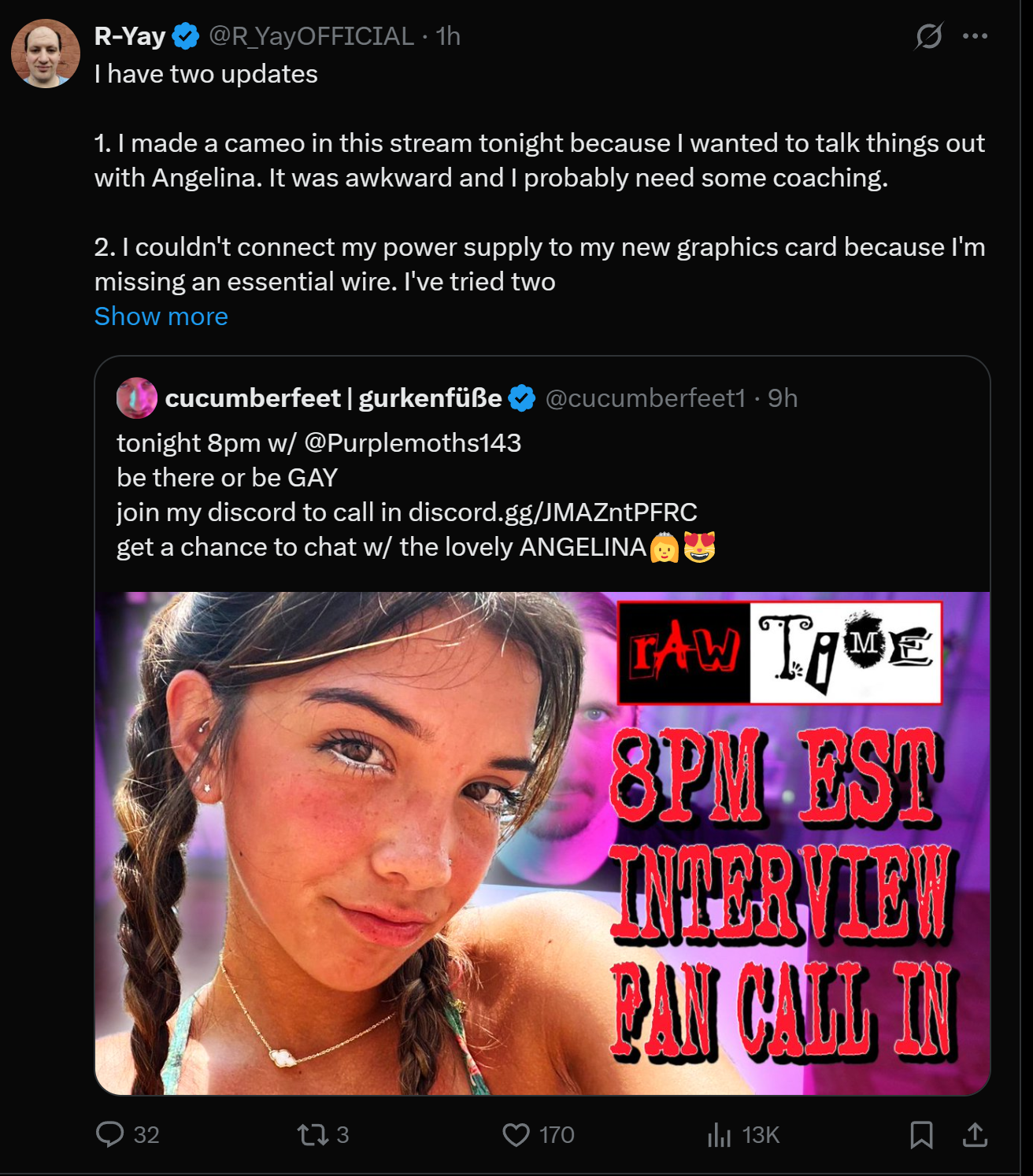Expand the post with Show more
1033x1176 pixels.
click(161, 316)
